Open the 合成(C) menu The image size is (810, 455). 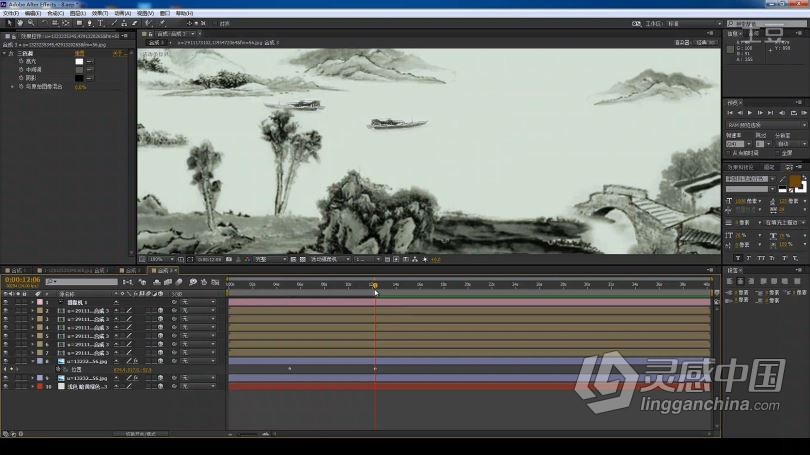[x=55, y=13]
